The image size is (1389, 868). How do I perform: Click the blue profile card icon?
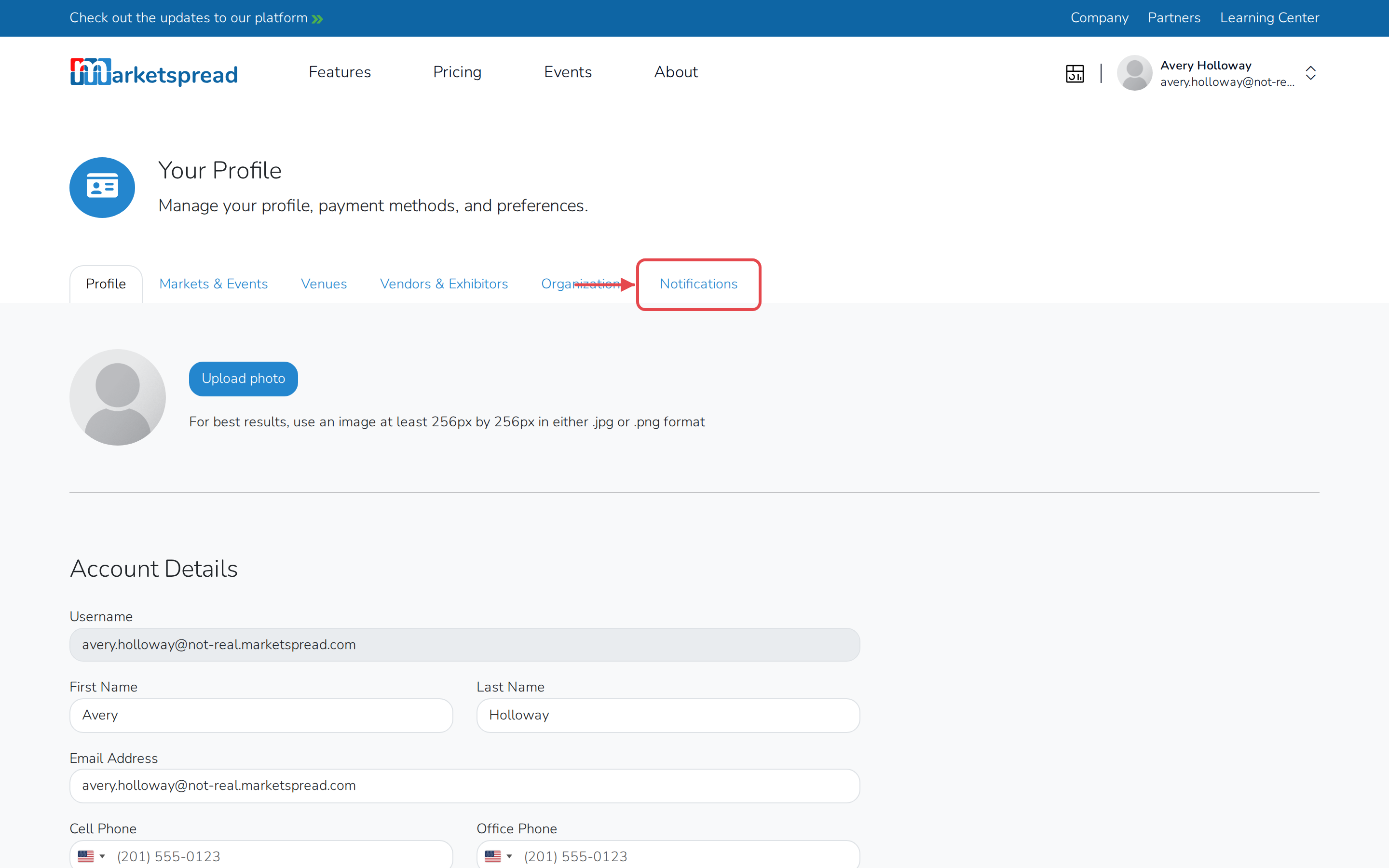coord(102,188)
